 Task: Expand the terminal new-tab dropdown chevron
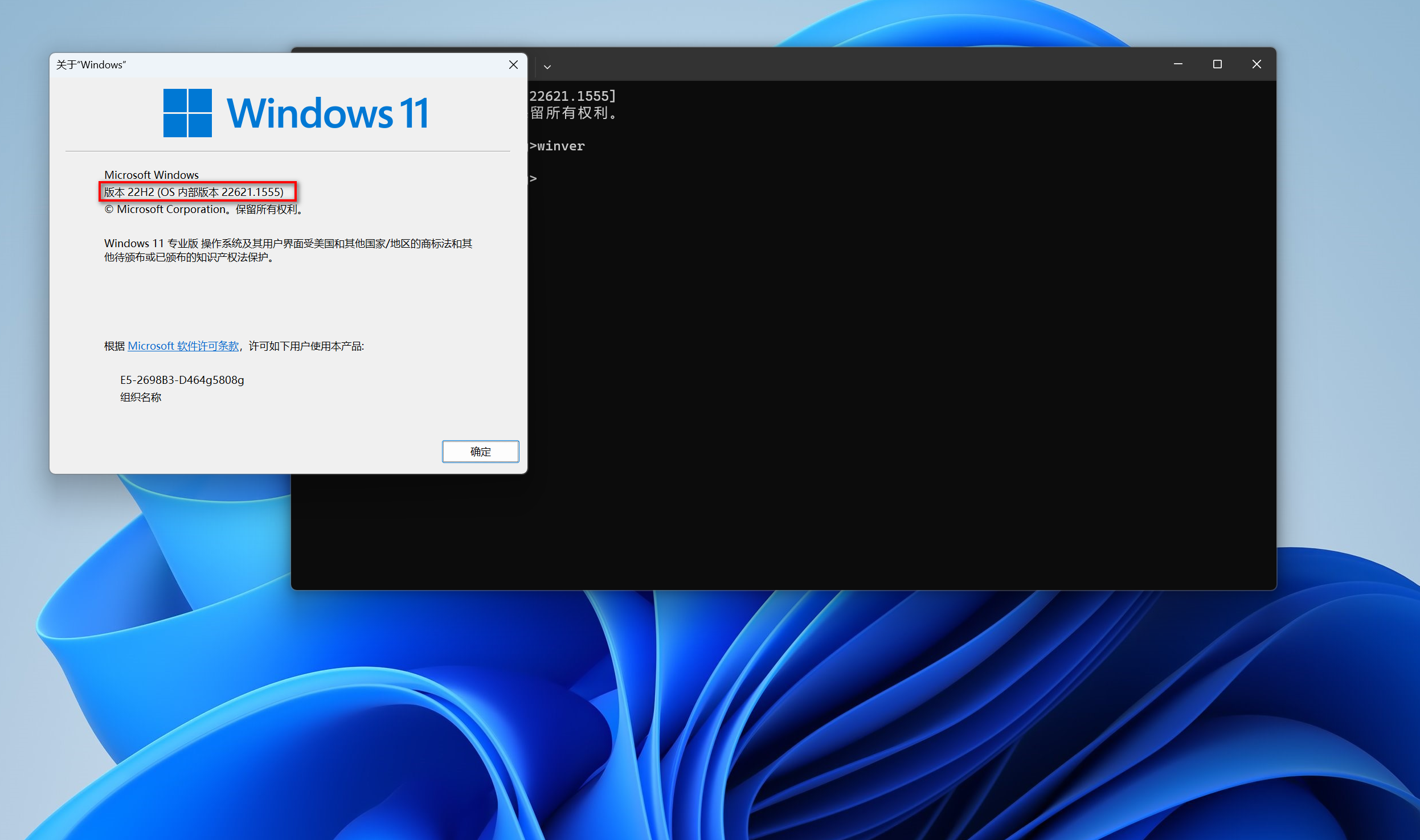click(547, 67)
